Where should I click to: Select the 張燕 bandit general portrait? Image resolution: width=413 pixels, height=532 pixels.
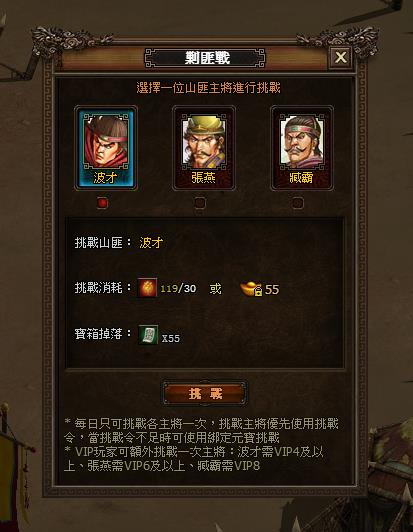click(x=204, y=148)
